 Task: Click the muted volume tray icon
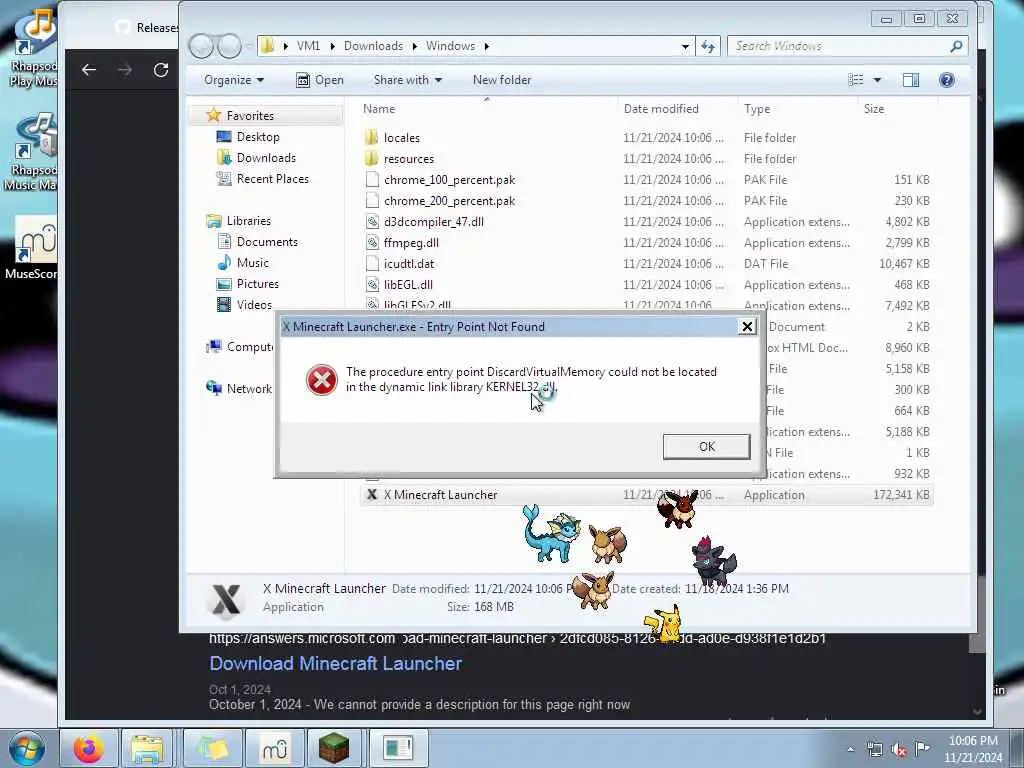(899, 750)
